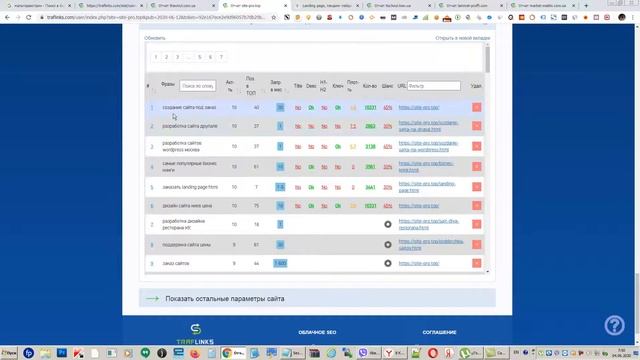Delete the row 'разработка дизайна ресторана'
640x360 pixels.
[476, 224]
